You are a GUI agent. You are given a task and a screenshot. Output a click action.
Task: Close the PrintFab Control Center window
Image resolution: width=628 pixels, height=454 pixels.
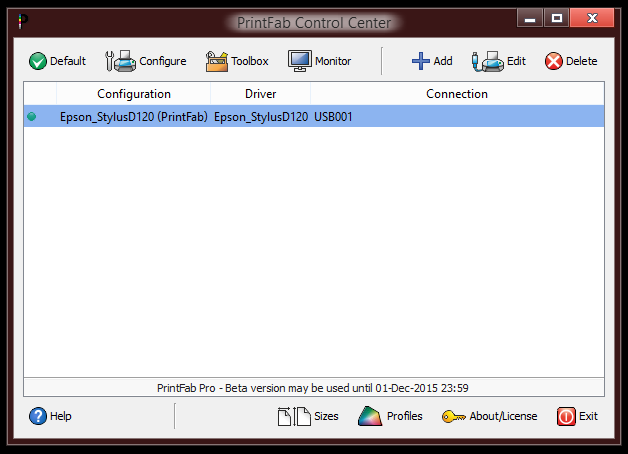592,18
